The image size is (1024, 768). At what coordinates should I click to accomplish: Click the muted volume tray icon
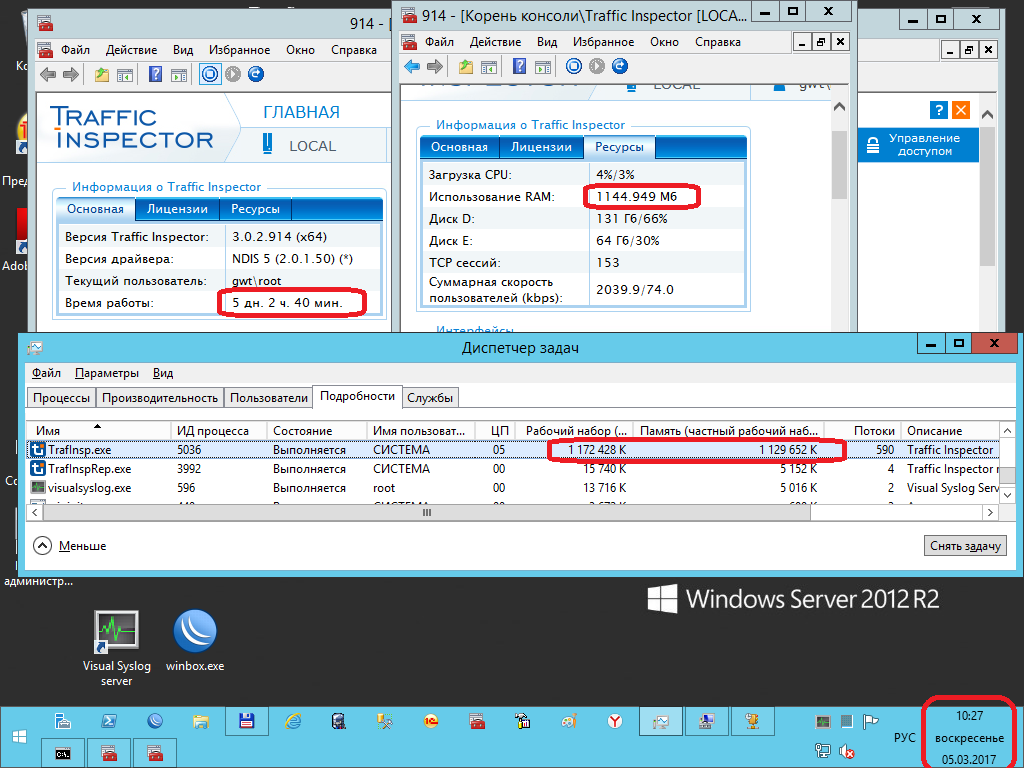click(847, 752)
